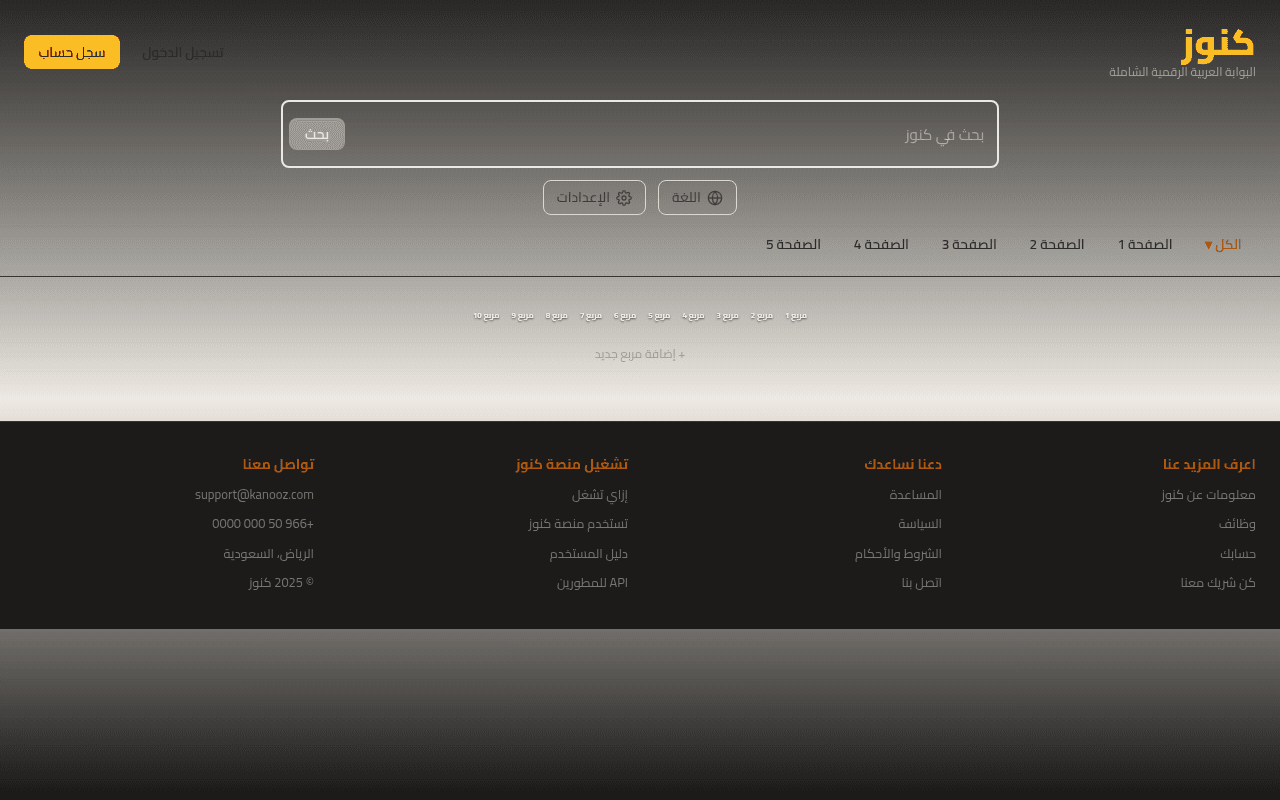Screen dimensions: 1280x800
Task: Open حسابك footer link
Action: 1238,554
